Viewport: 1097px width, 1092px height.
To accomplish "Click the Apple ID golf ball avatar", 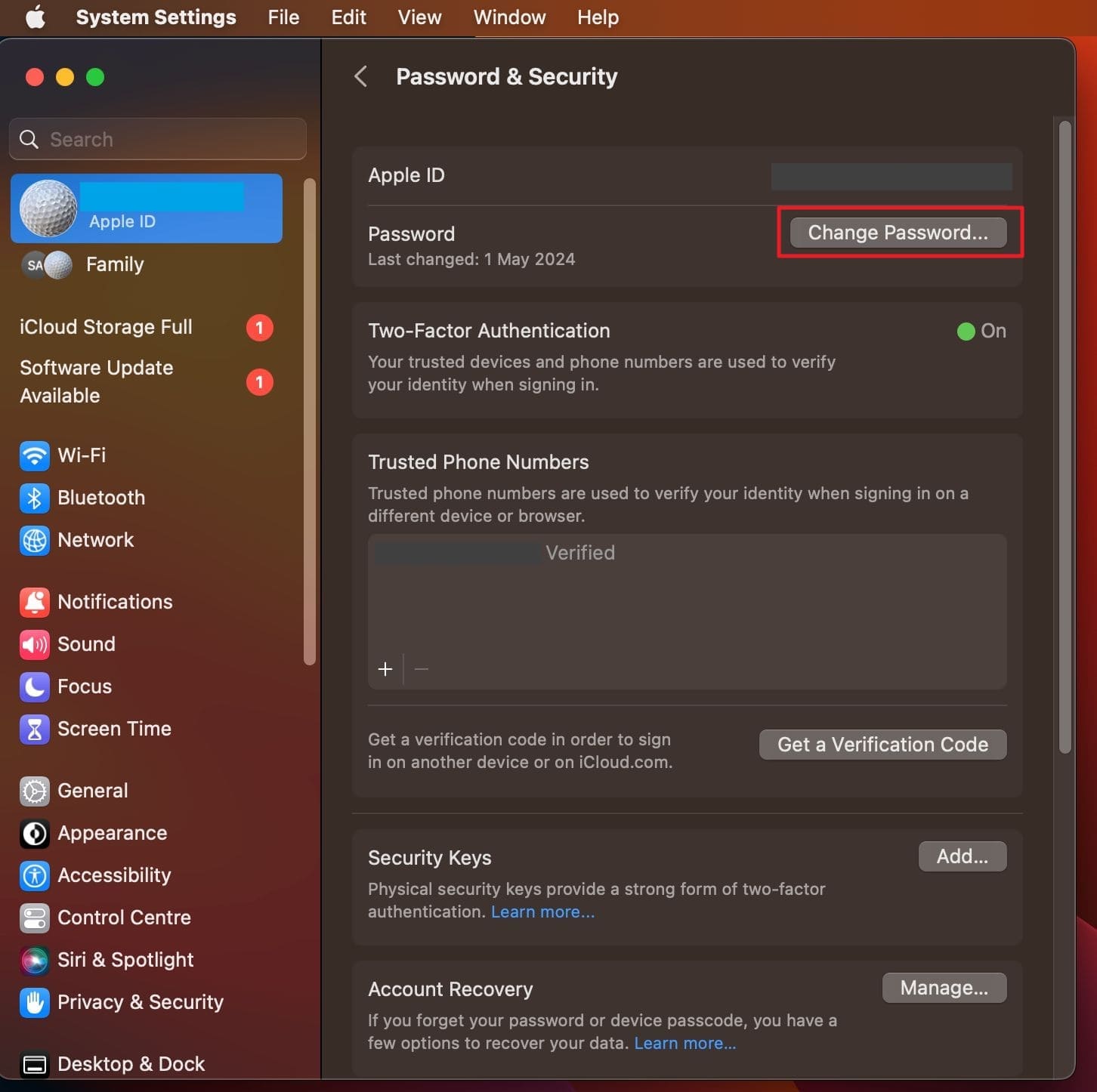I will pos(48,208).
